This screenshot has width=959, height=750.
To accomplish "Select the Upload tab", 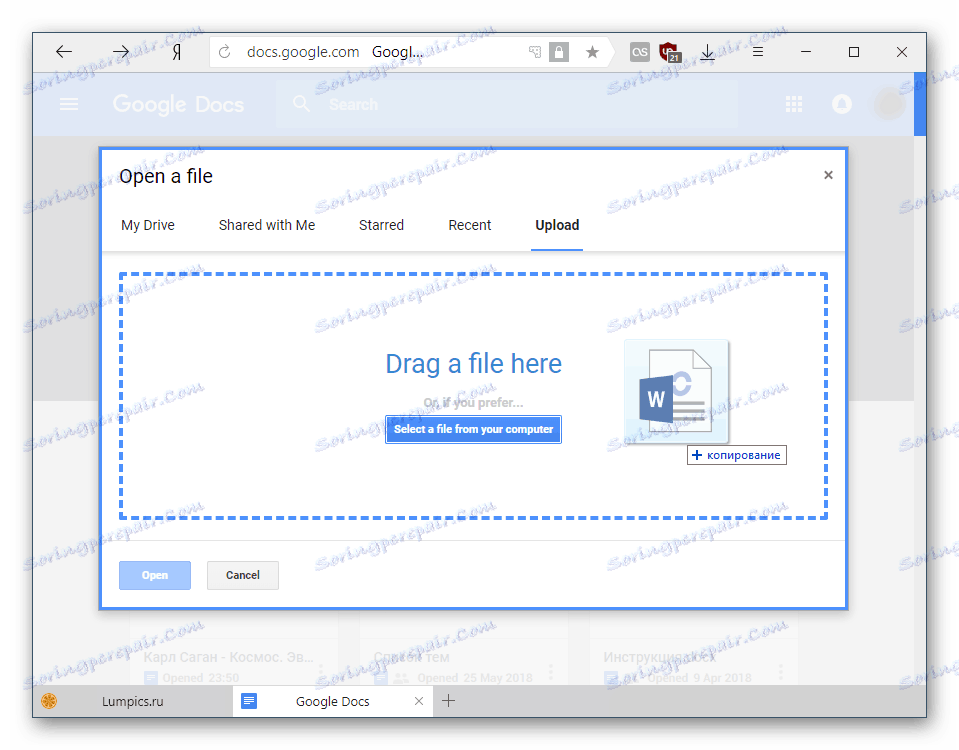I will pos(557,225).
